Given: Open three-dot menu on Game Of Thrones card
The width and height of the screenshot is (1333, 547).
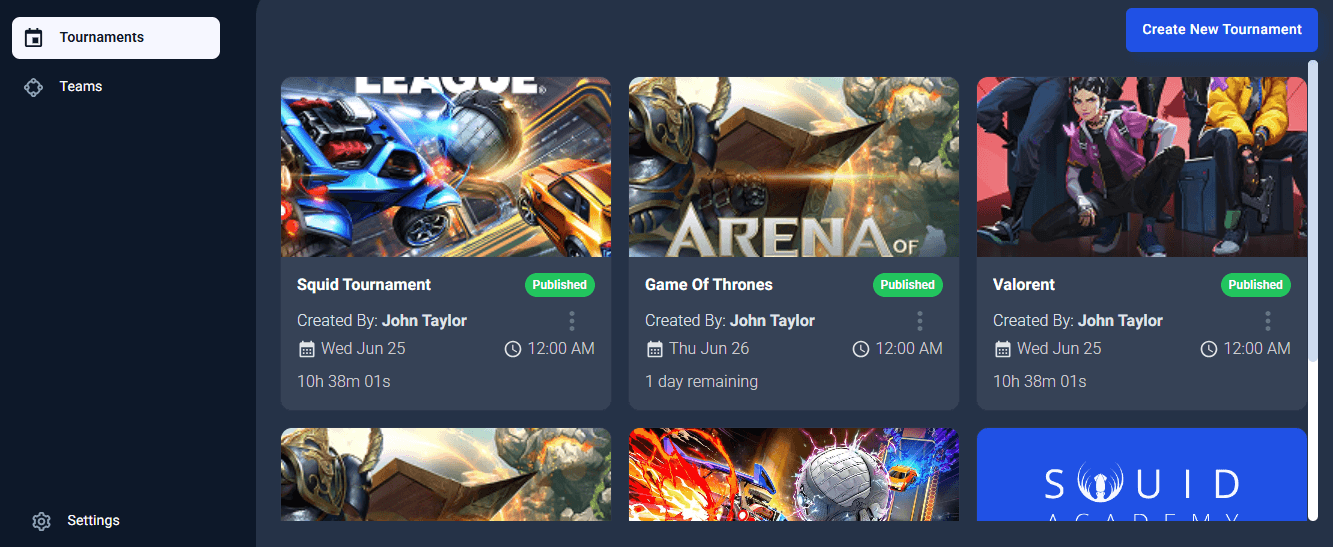Looking at the screenshot, I should click(920, 321).
